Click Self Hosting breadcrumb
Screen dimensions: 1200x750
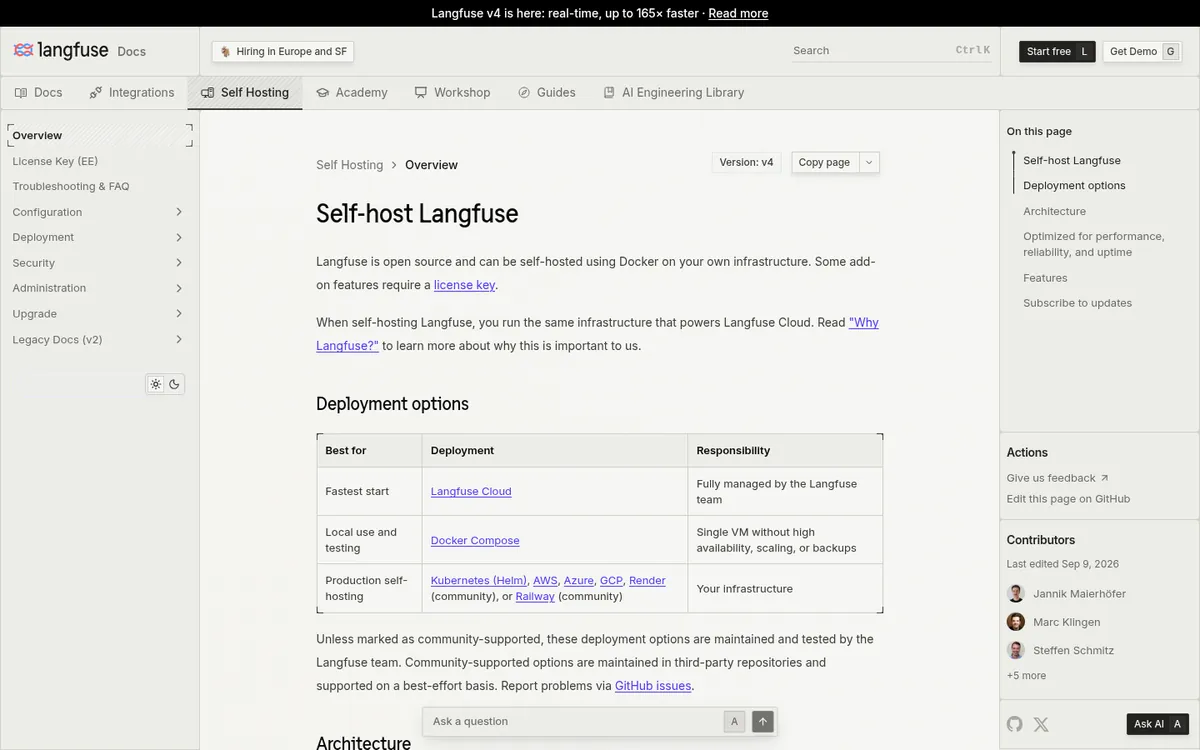pos(349,165)
